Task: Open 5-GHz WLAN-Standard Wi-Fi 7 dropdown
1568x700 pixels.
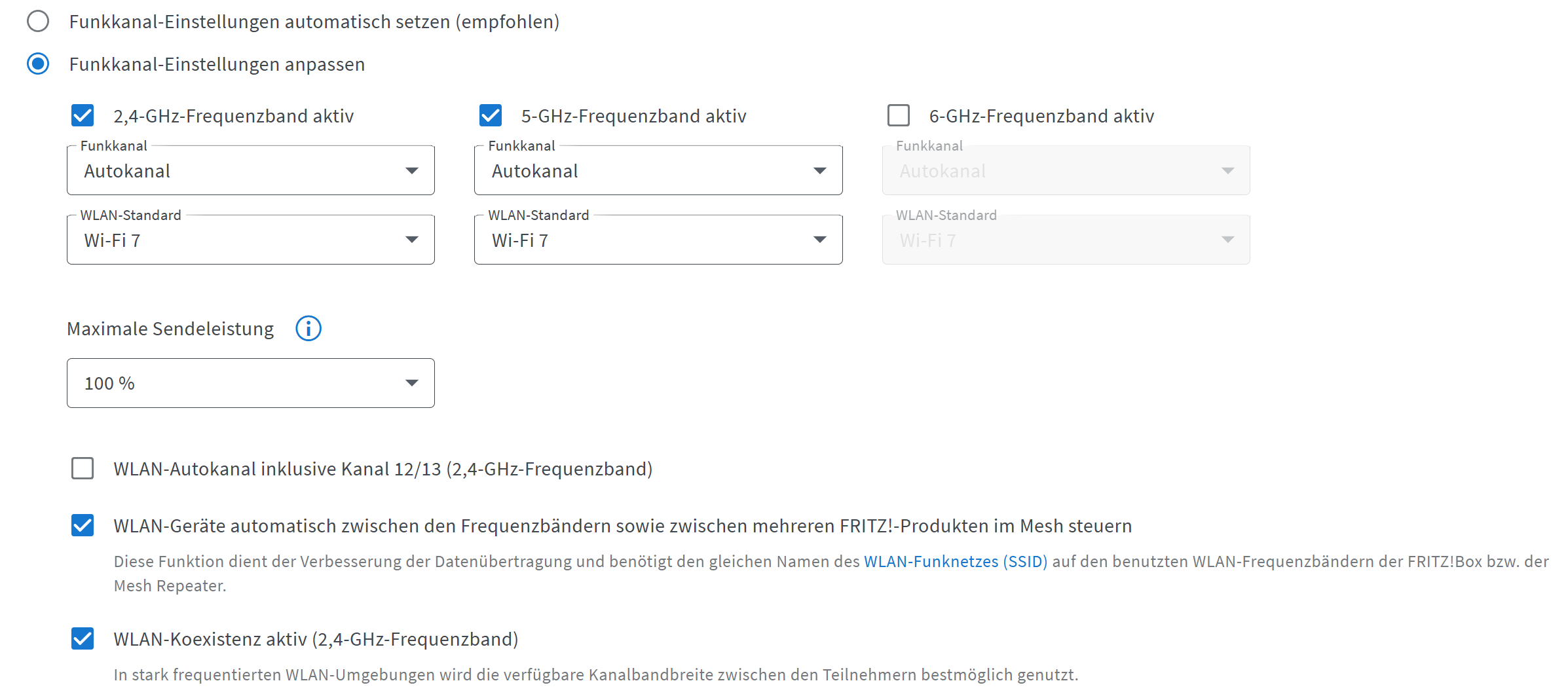Action: coord(658,240)
